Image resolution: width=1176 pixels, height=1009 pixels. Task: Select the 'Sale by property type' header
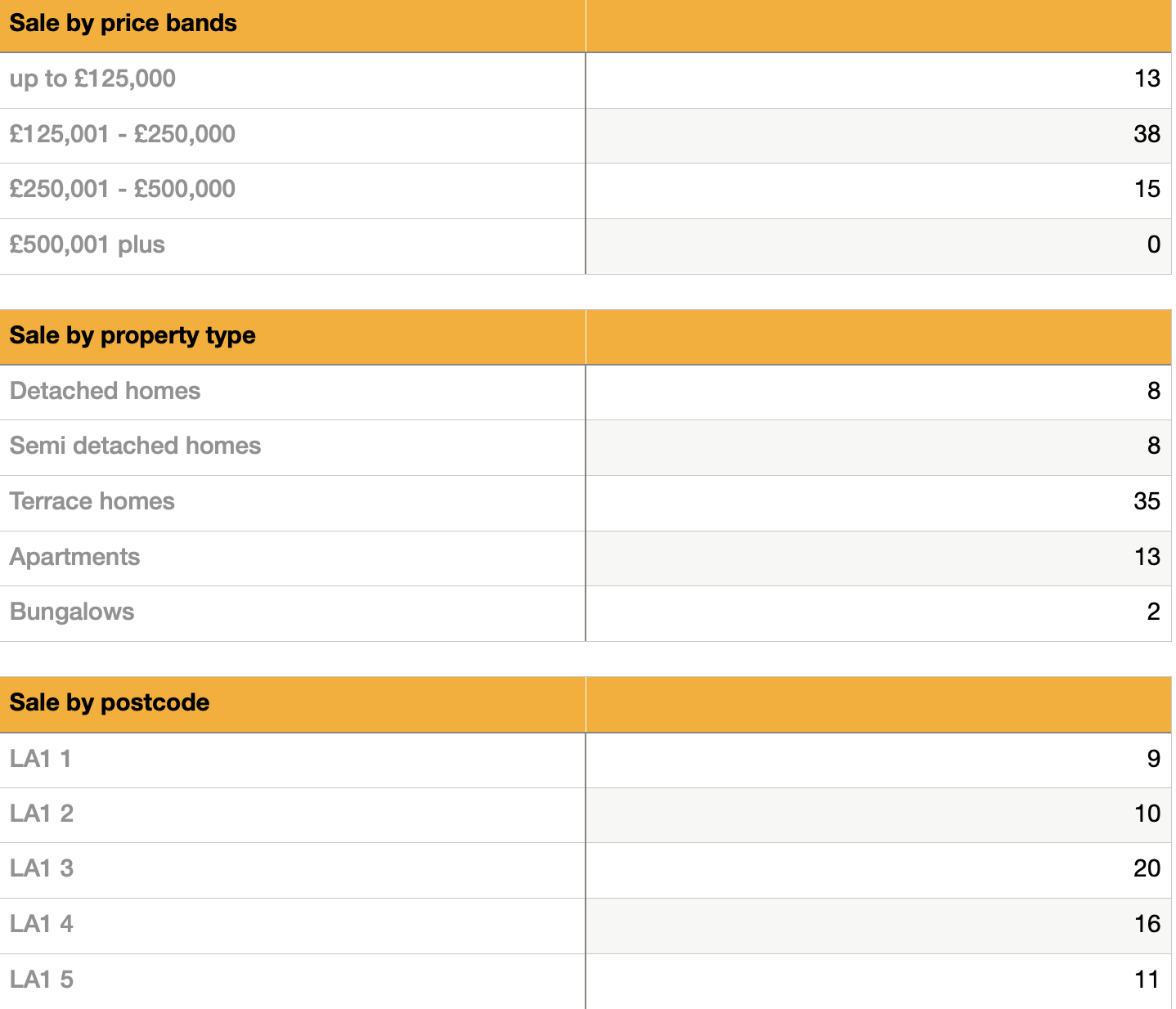(132, 336)
